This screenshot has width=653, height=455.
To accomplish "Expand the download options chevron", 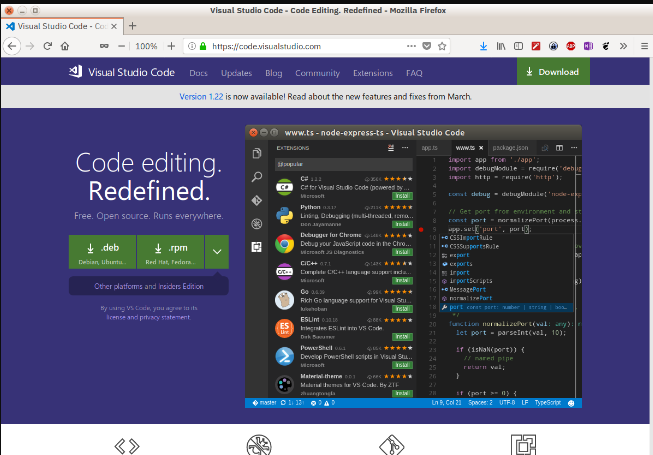I will 217,252.
